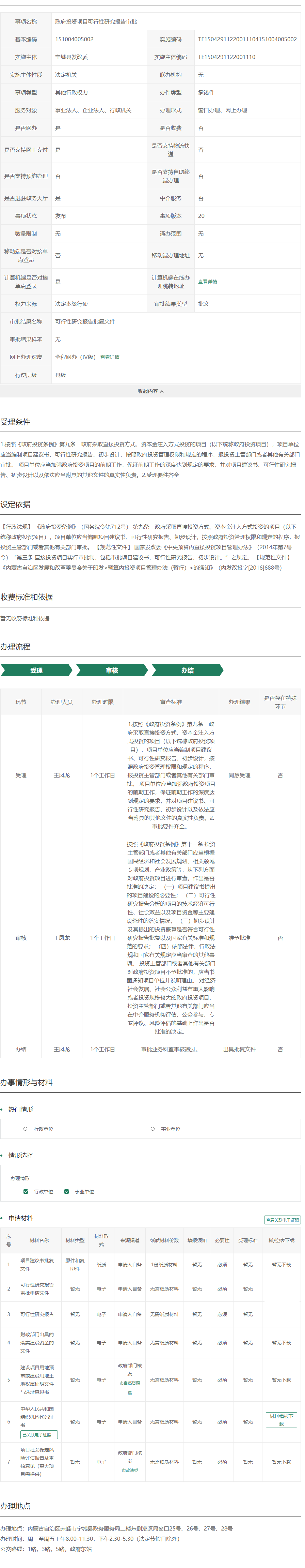The image size is (305, 1568).
Task: Click 暂无下载 in 财政部门出具的落实建设资金 row
Action: click(281, 1342)
